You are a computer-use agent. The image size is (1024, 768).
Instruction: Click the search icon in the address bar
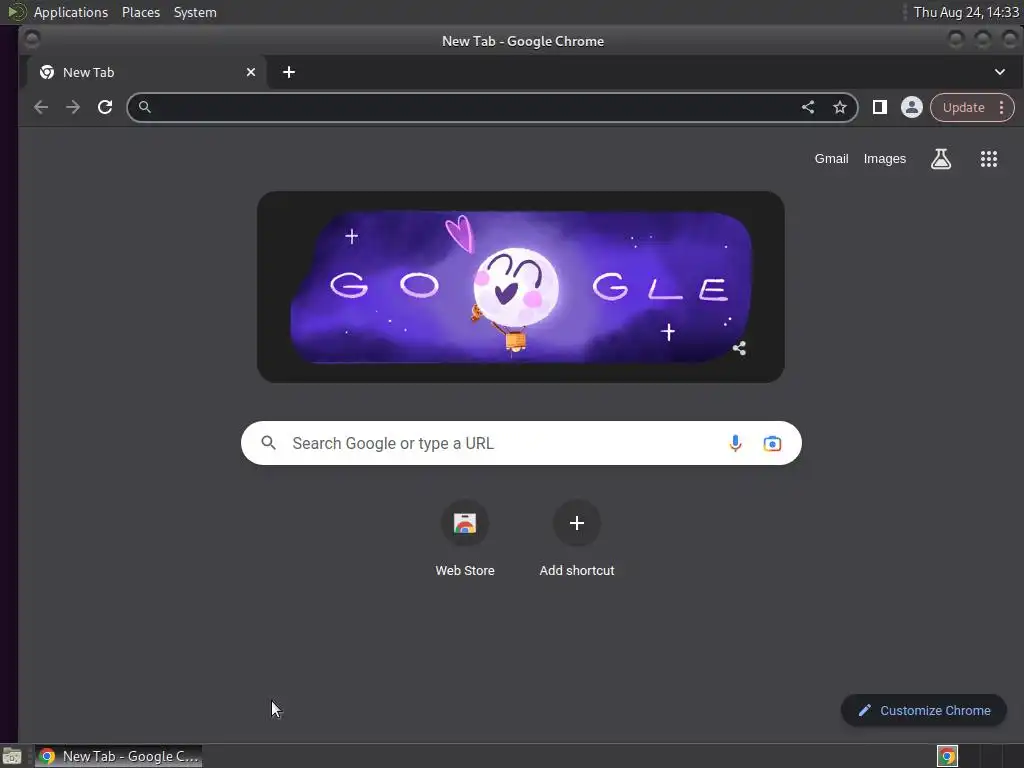[x=144, y=107]
